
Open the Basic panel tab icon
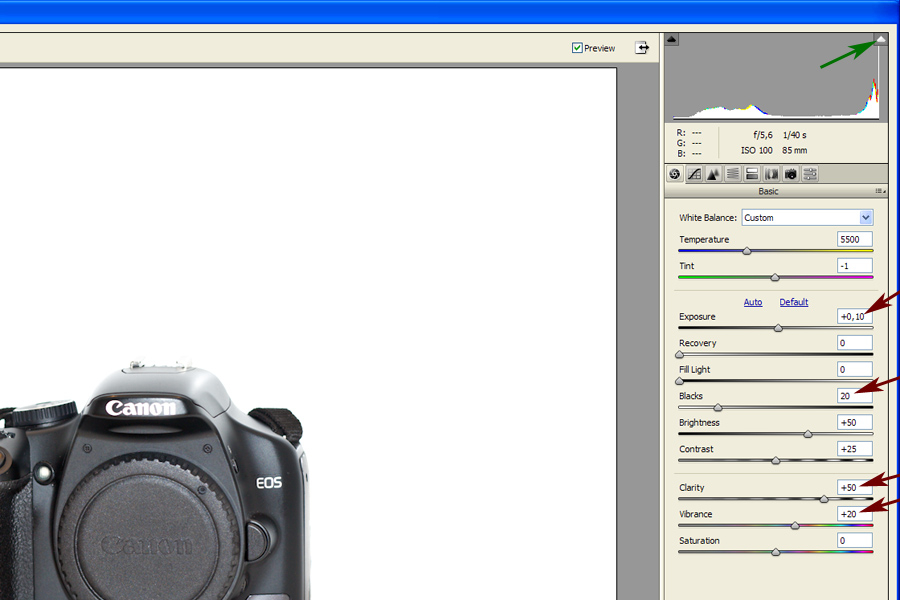(x=675, y=174)
